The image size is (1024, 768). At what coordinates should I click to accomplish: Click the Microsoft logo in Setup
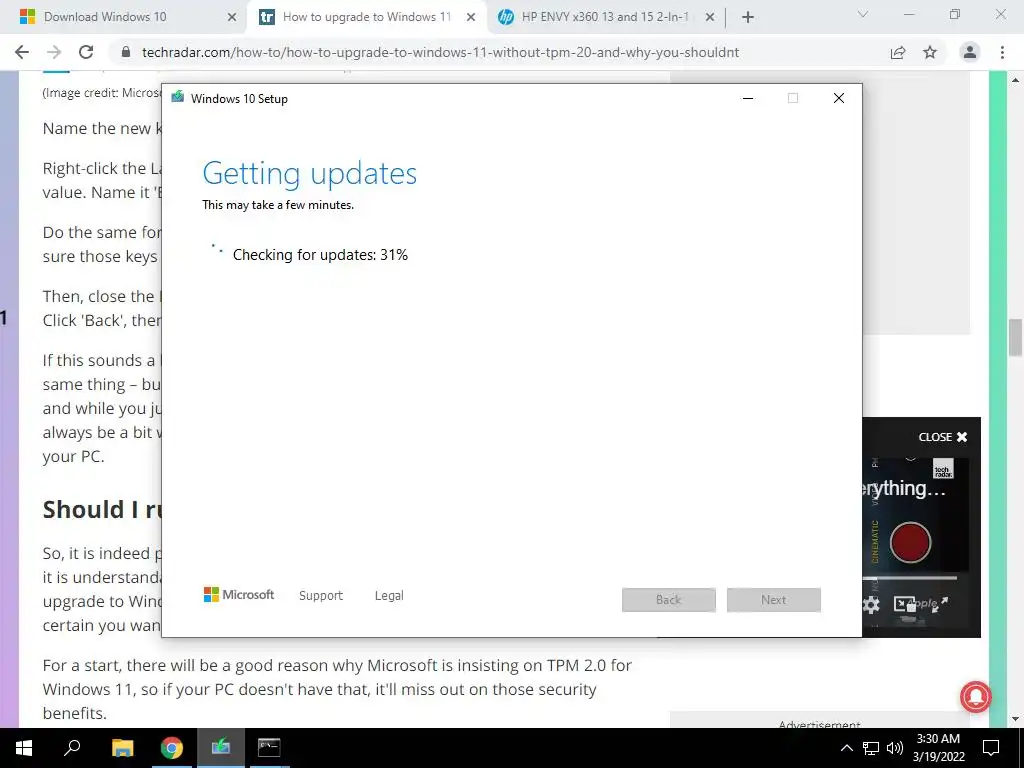[239, 595]
